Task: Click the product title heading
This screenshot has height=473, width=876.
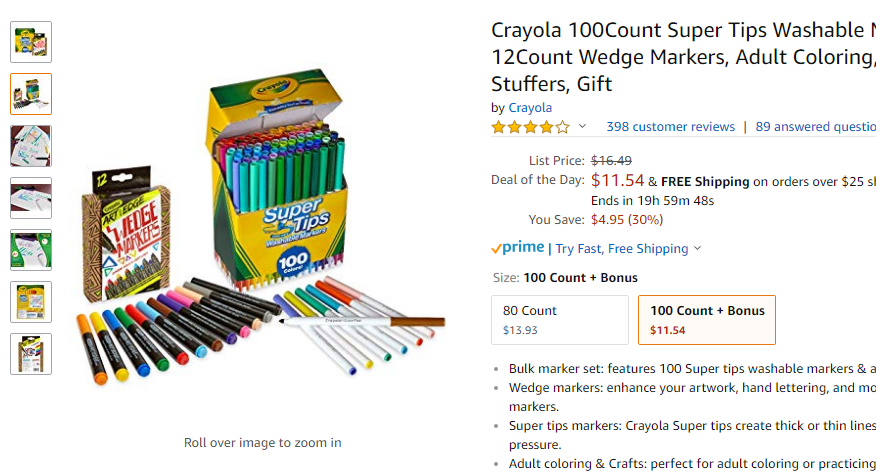Action: tap(683, 56)
